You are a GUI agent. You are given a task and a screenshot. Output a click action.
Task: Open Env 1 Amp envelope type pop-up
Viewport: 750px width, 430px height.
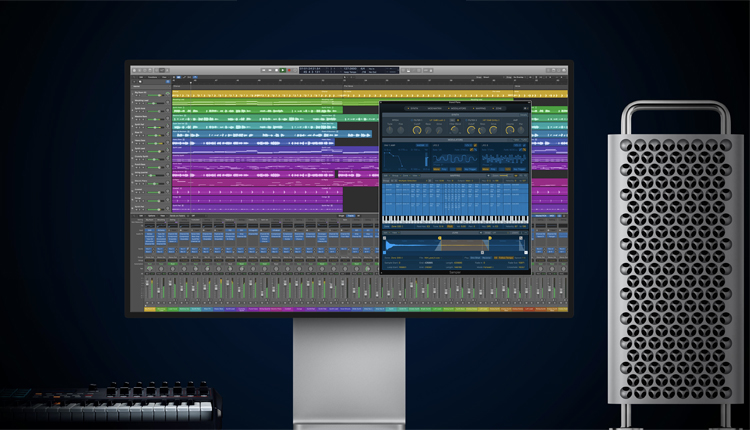pyautogui.click(x=422, y=145)
